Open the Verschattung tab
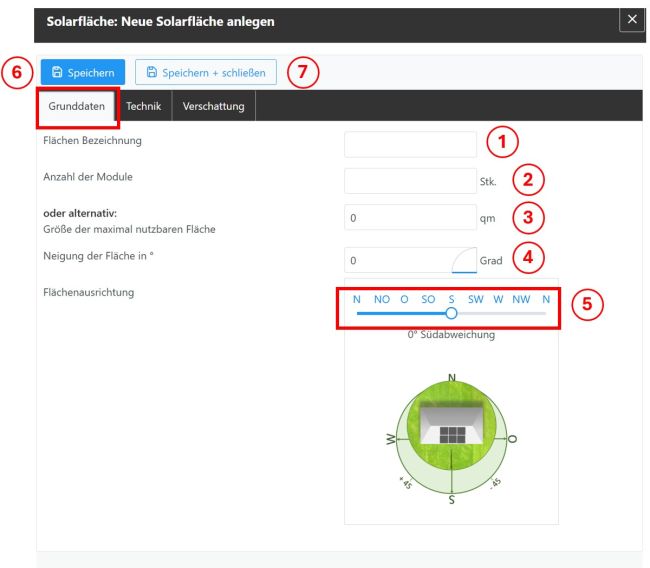The height and width of the screenshot is (568, 650). [213, 106]
